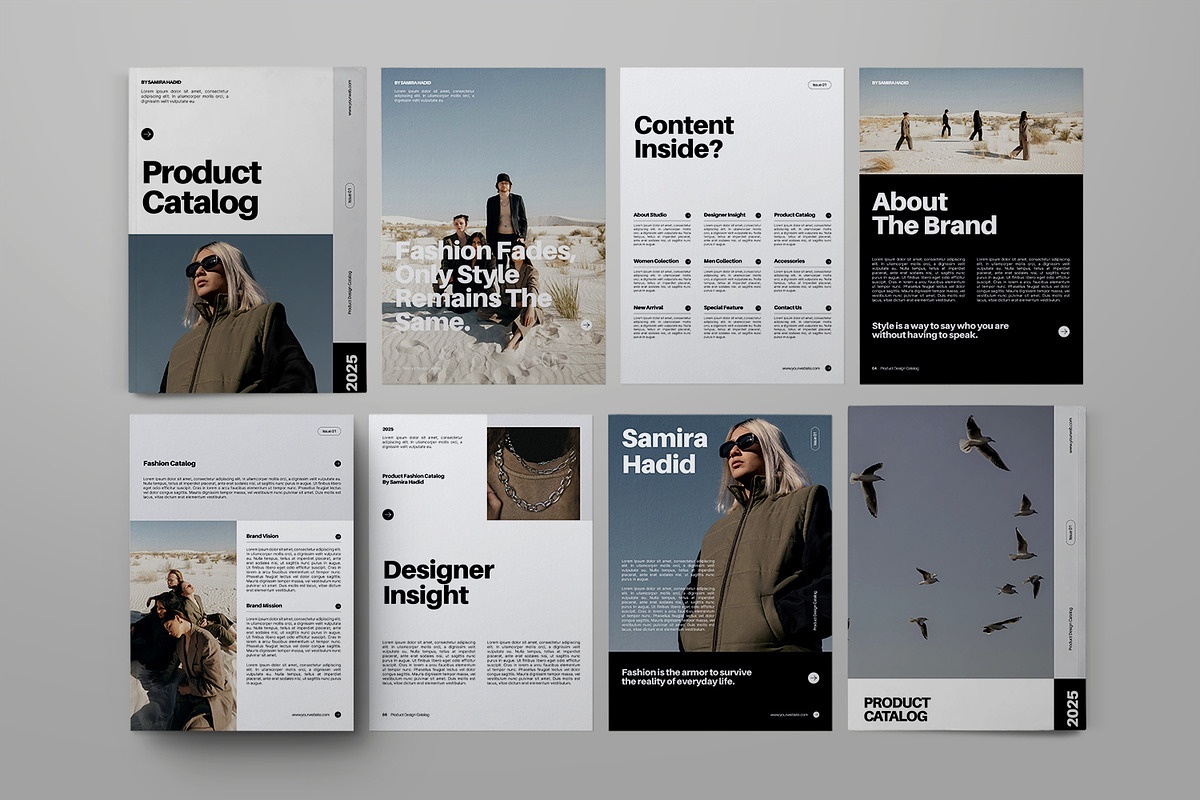Select the Men Collection contents entry
This screenshot has height=800, width=1200.
[x=733, y=276]
